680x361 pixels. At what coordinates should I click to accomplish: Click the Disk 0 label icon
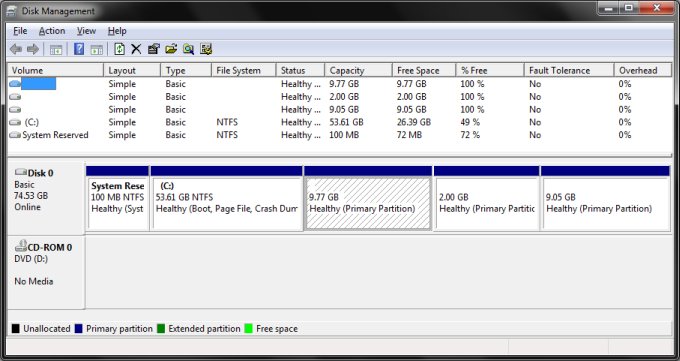pyautogui.click(x=21, y=173)
